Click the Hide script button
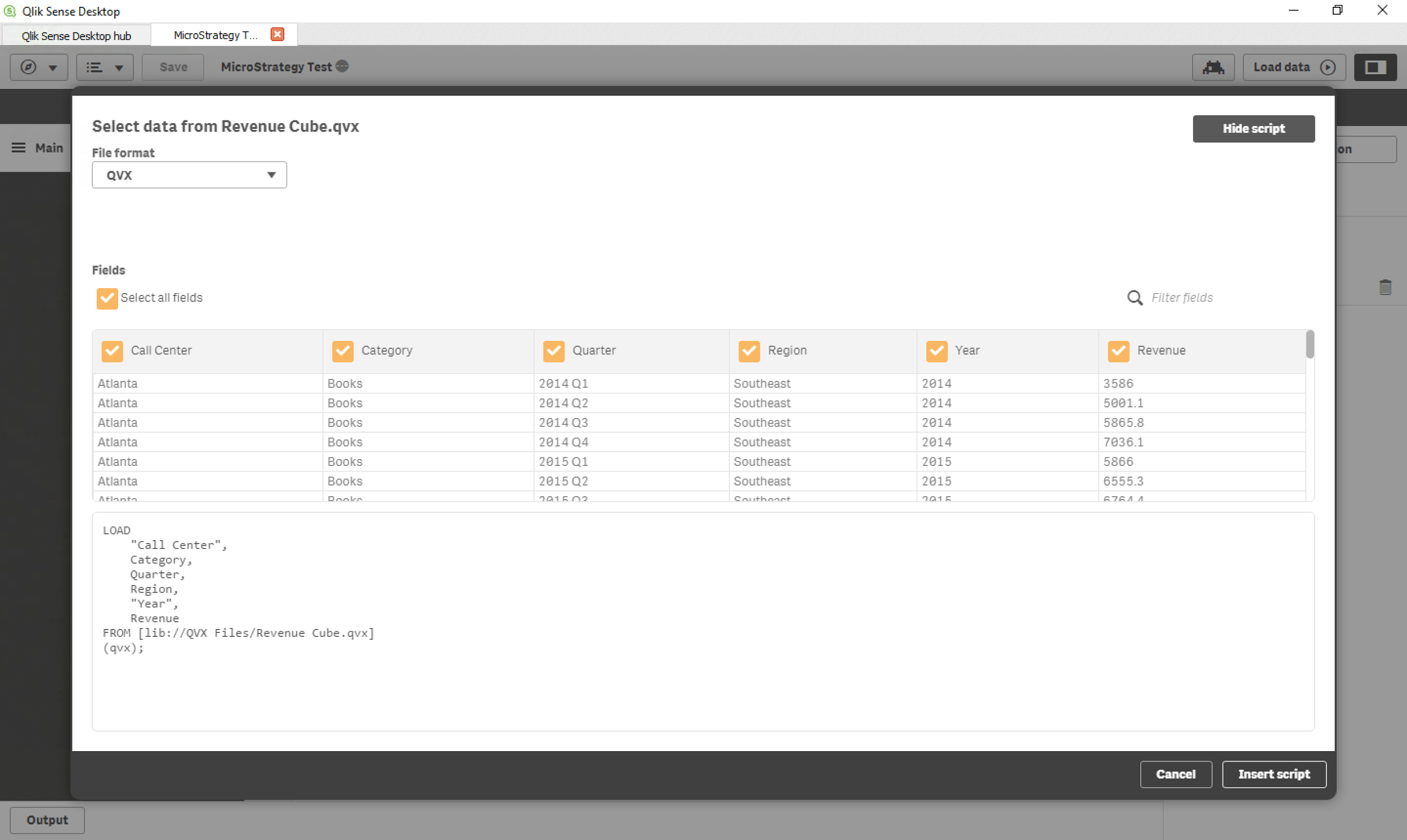Screen dimensions: 1407x840 1253,128
